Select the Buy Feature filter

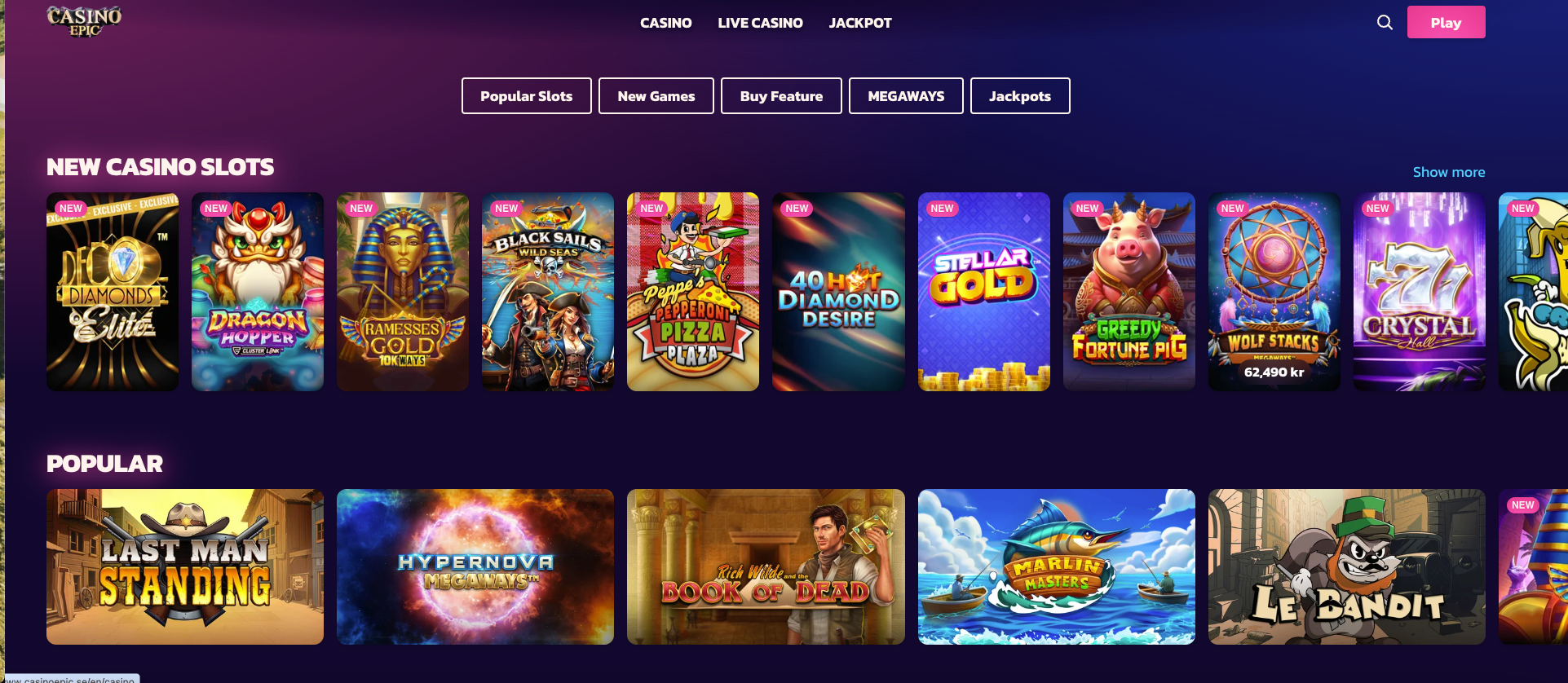(x=781, y=96)
